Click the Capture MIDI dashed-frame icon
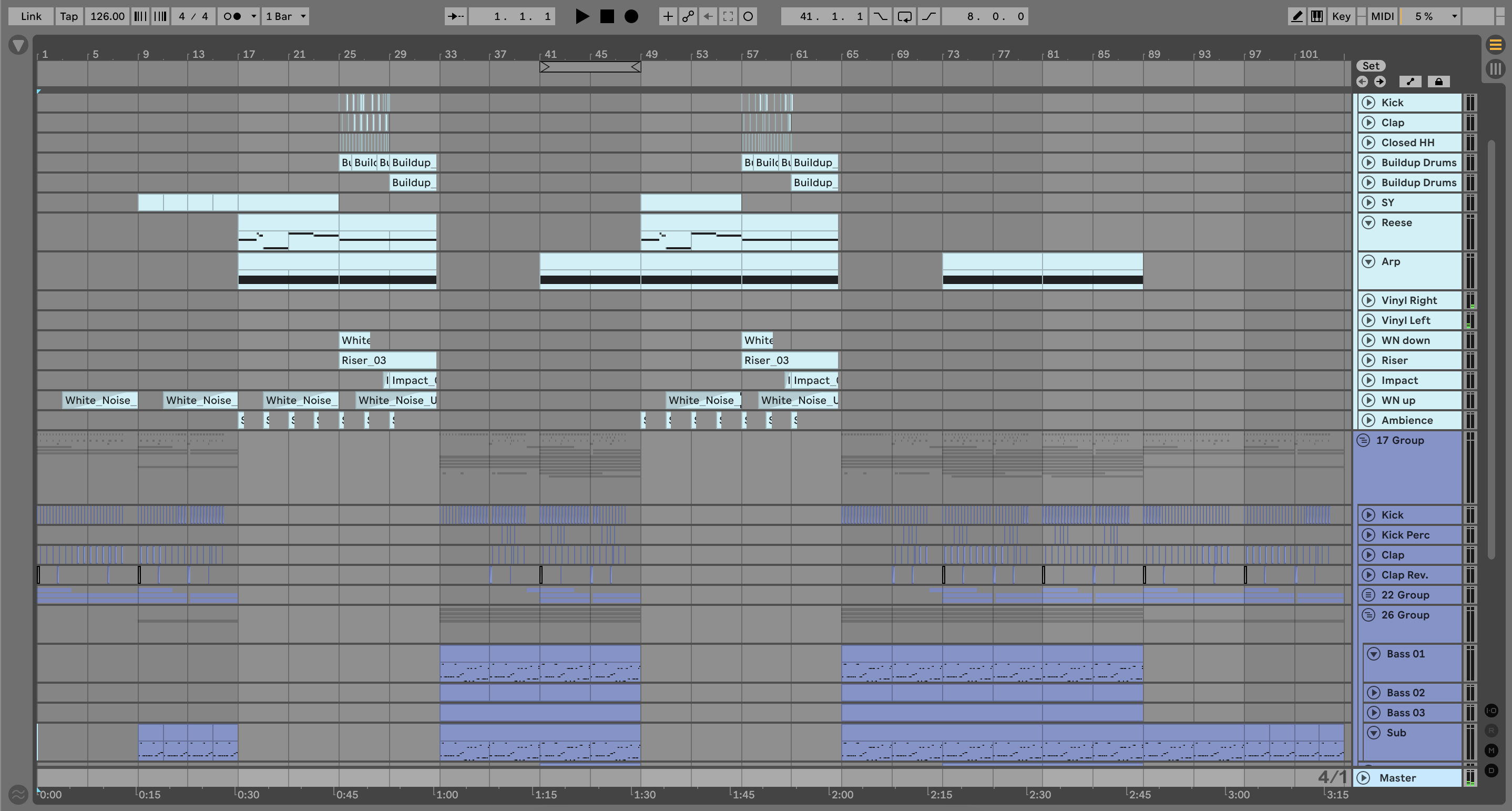 728,16
